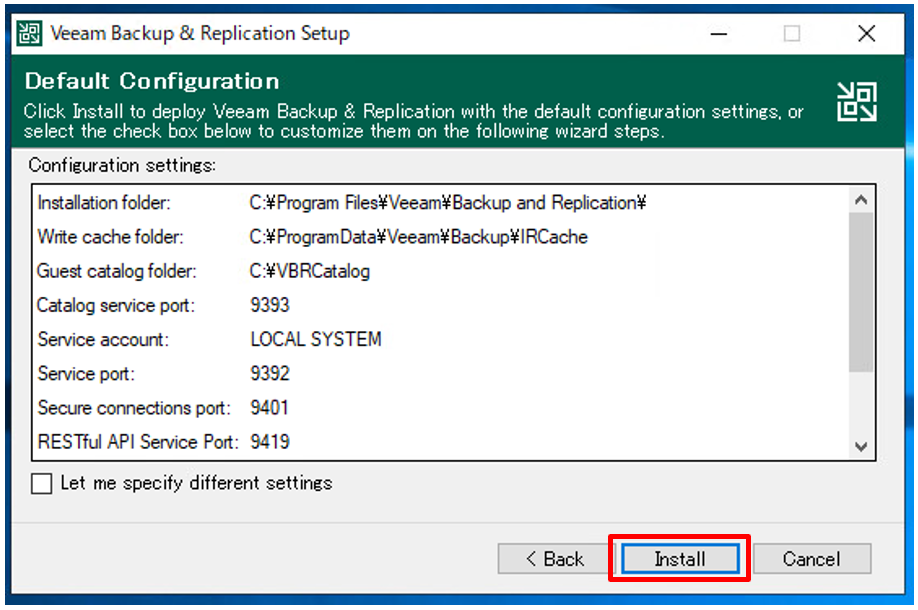Select the Catalog service port label
This screenshot has height=610, width=918.
pos(116,306)
